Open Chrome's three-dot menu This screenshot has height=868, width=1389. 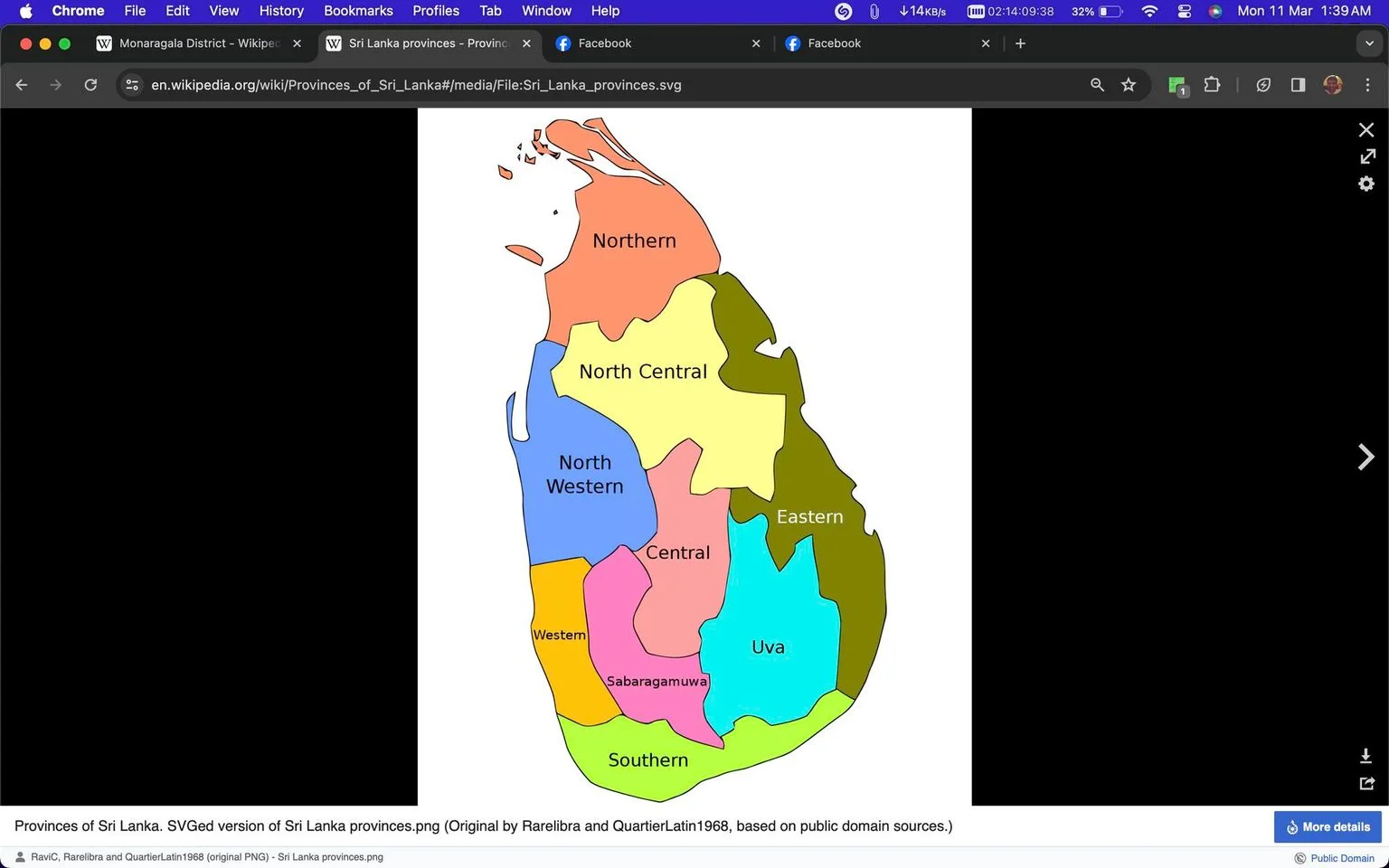click(1367, 85)
